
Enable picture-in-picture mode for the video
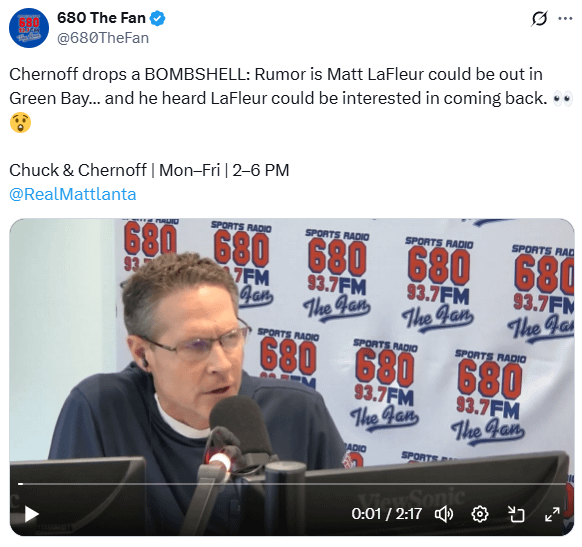[x=516, y=514]
